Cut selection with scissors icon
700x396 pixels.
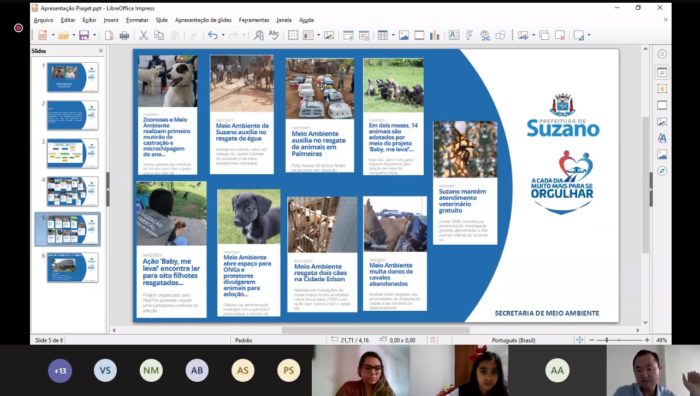tap(143, 35)
